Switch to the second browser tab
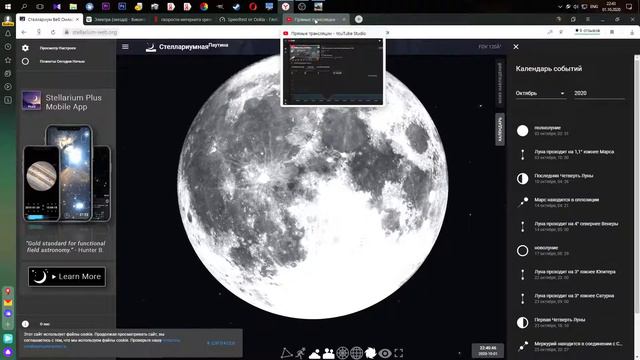 [118, 19]
